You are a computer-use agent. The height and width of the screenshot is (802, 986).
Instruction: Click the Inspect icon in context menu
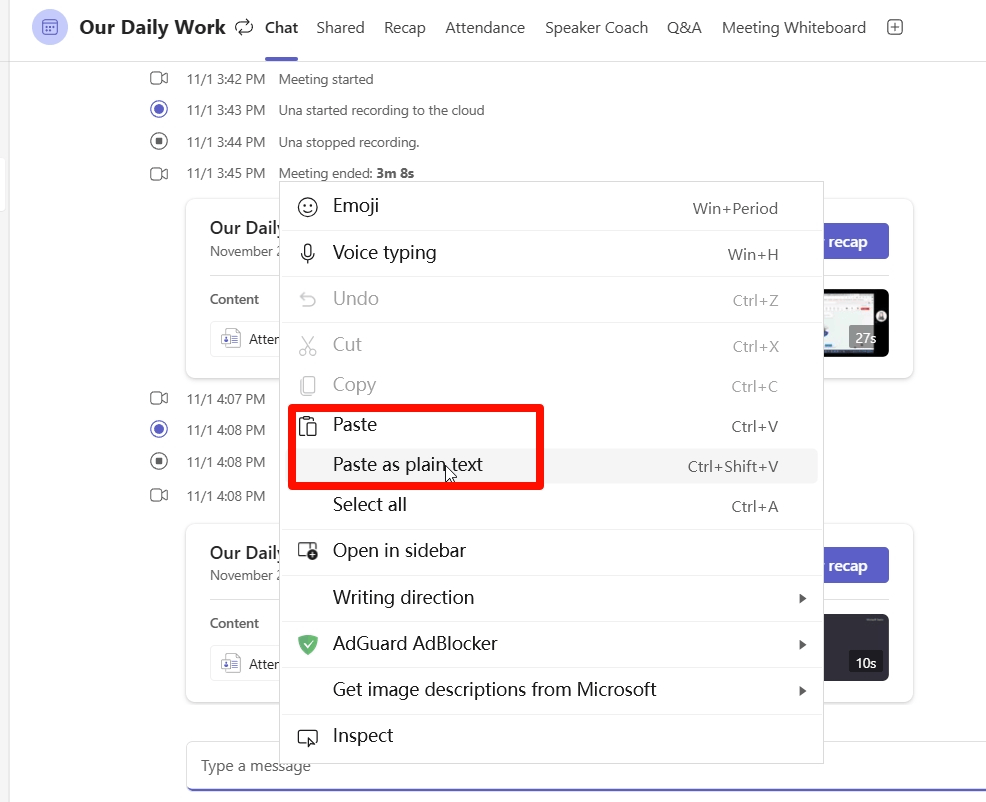[307, 737]
